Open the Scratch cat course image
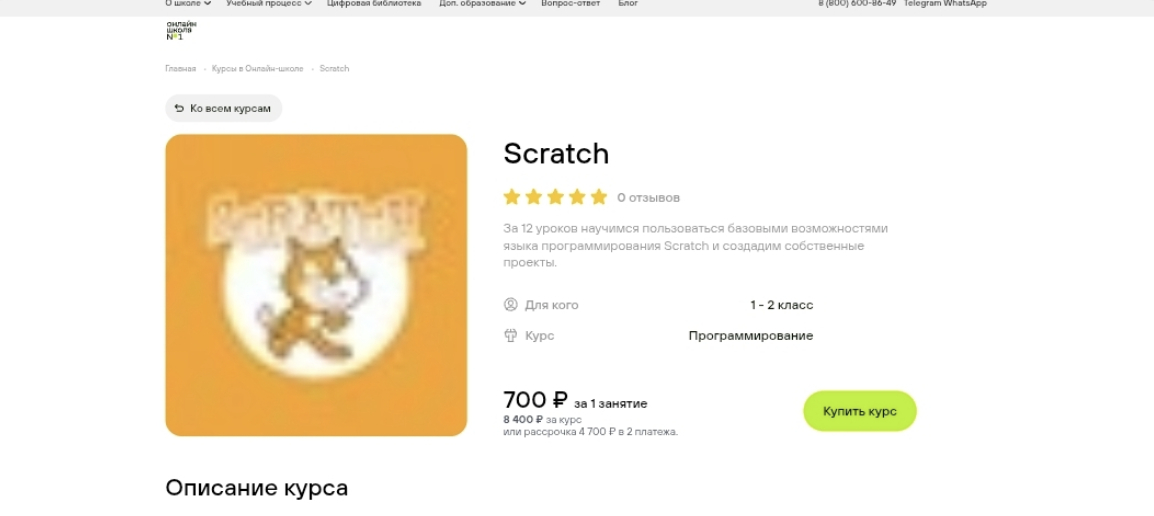1154x516 pixels. point(316,285)
